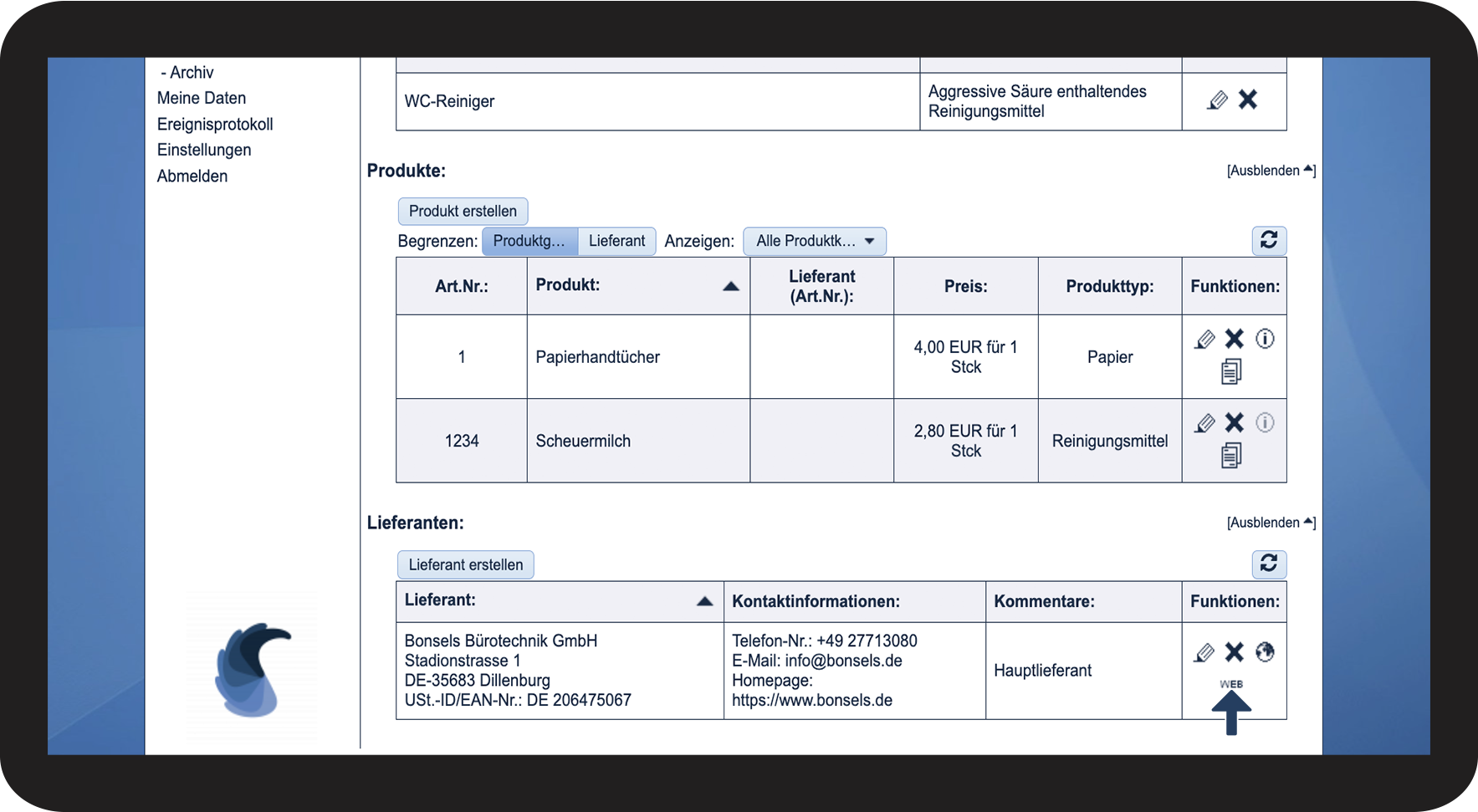The image size is (1478, 812).
Task: Edit the Papierhandtücher product
Action: [x=1204, y=340]
